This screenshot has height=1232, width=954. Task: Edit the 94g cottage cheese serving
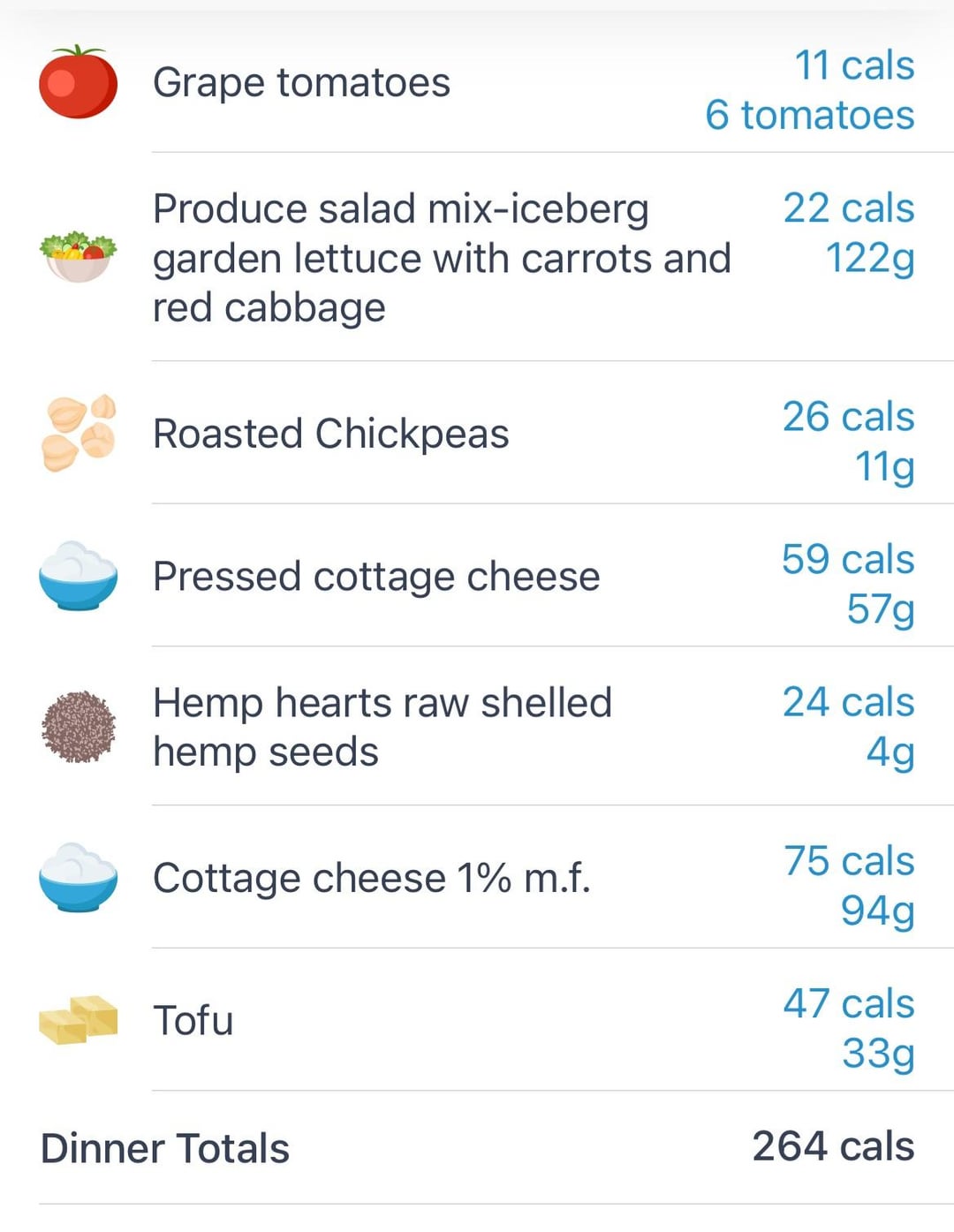point(877,911)
